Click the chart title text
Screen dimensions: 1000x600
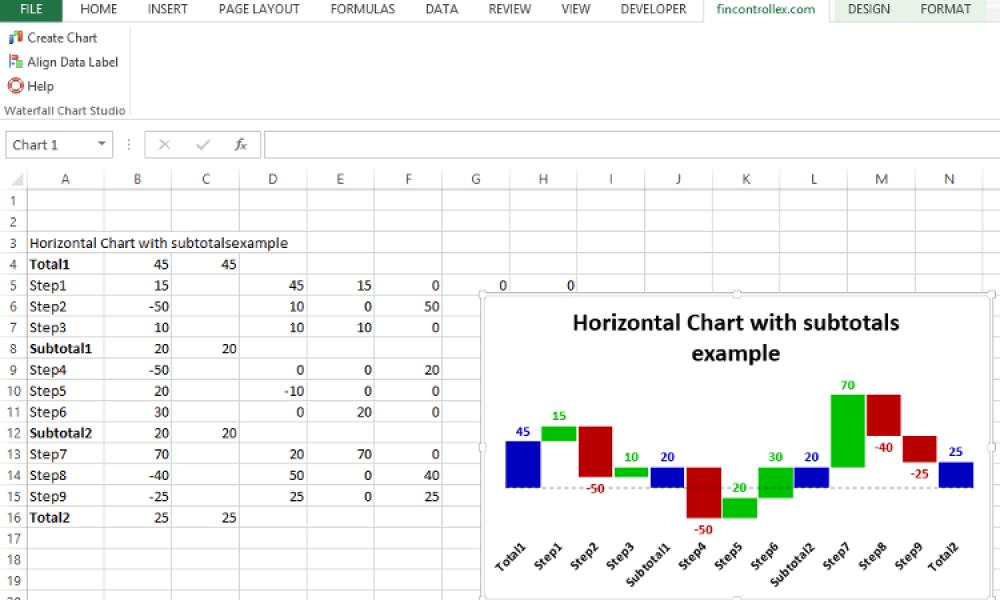(x=735, y=337)
